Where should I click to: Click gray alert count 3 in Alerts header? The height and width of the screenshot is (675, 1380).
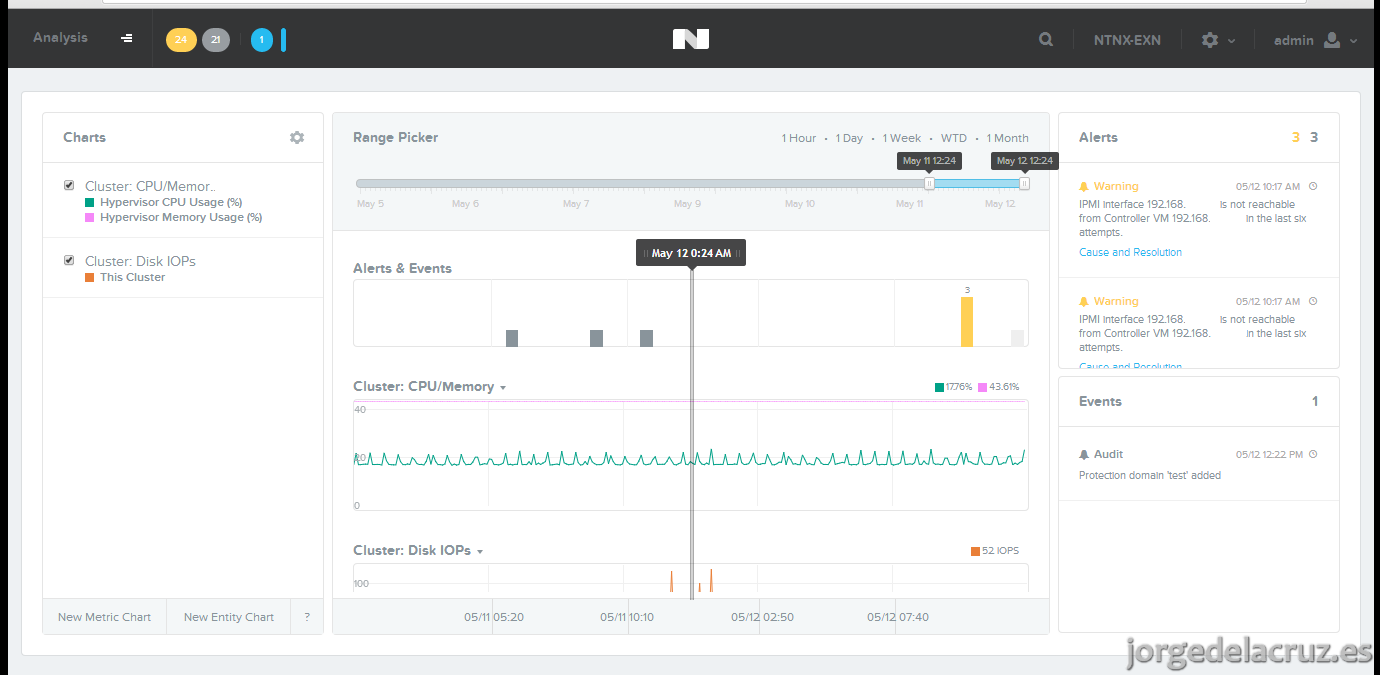pos(1314,137)
